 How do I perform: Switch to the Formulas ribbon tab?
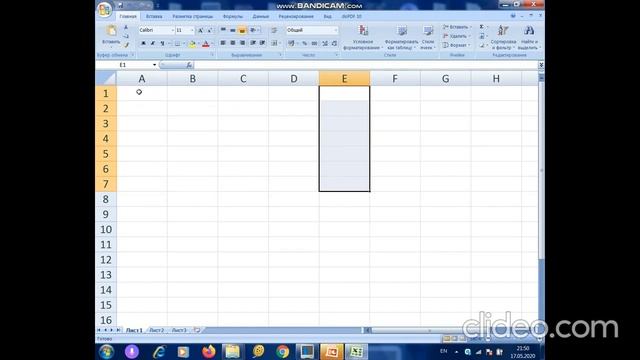pyautogui.click(x=233, y=16)
